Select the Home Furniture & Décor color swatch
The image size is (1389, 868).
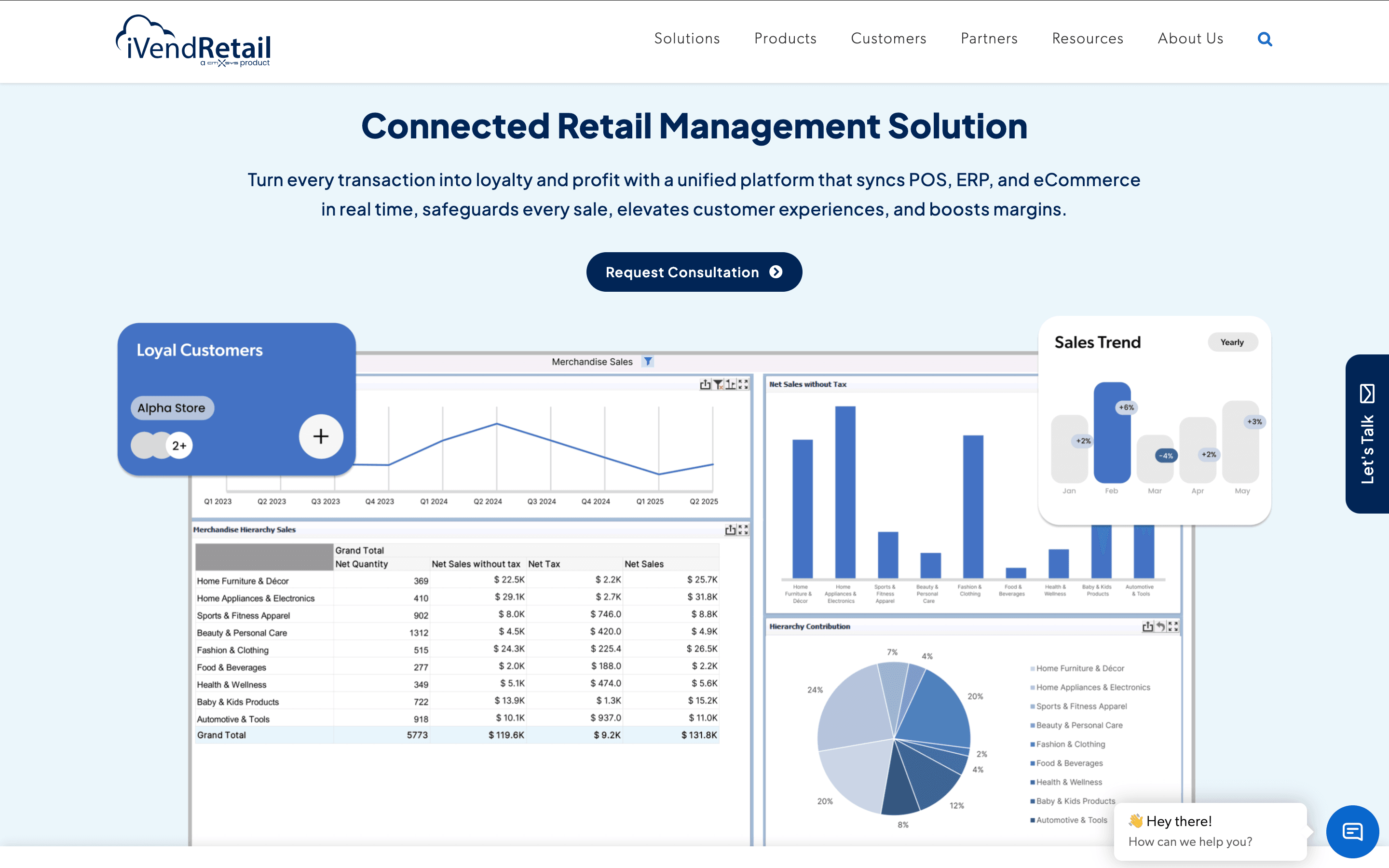coord(1033,668)
